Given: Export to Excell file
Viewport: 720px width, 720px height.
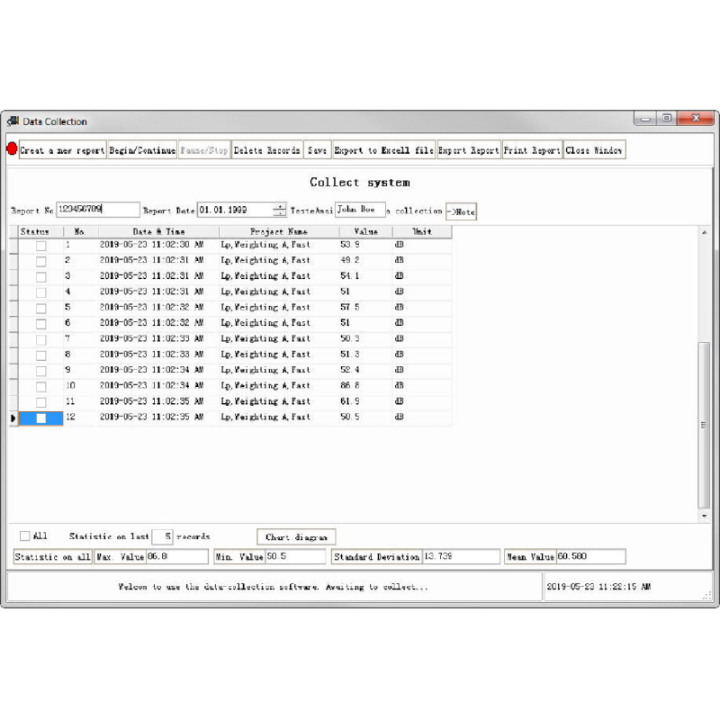Looking at the screenshot, I should (384, 150).
